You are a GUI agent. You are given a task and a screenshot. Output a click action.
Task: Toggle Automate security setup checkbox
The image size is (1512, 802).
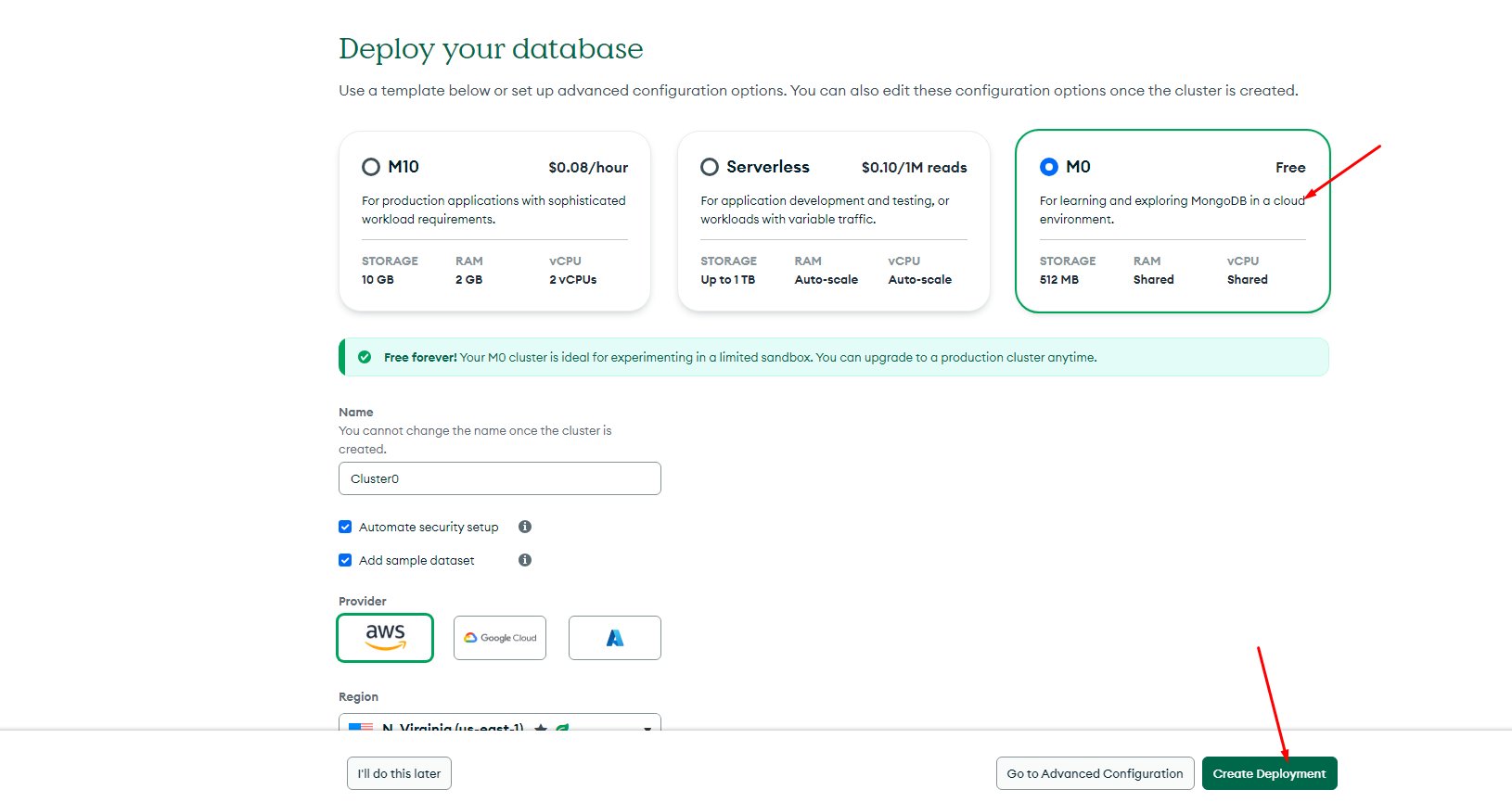(345, 527)
